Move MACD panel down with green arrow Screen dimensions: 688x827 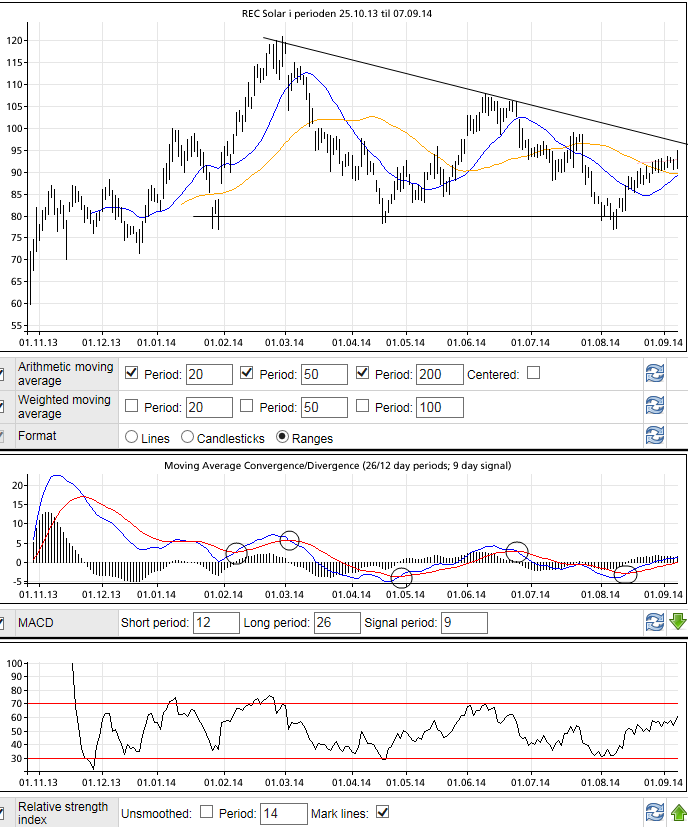pyautogui.click(x=678, y=622)
